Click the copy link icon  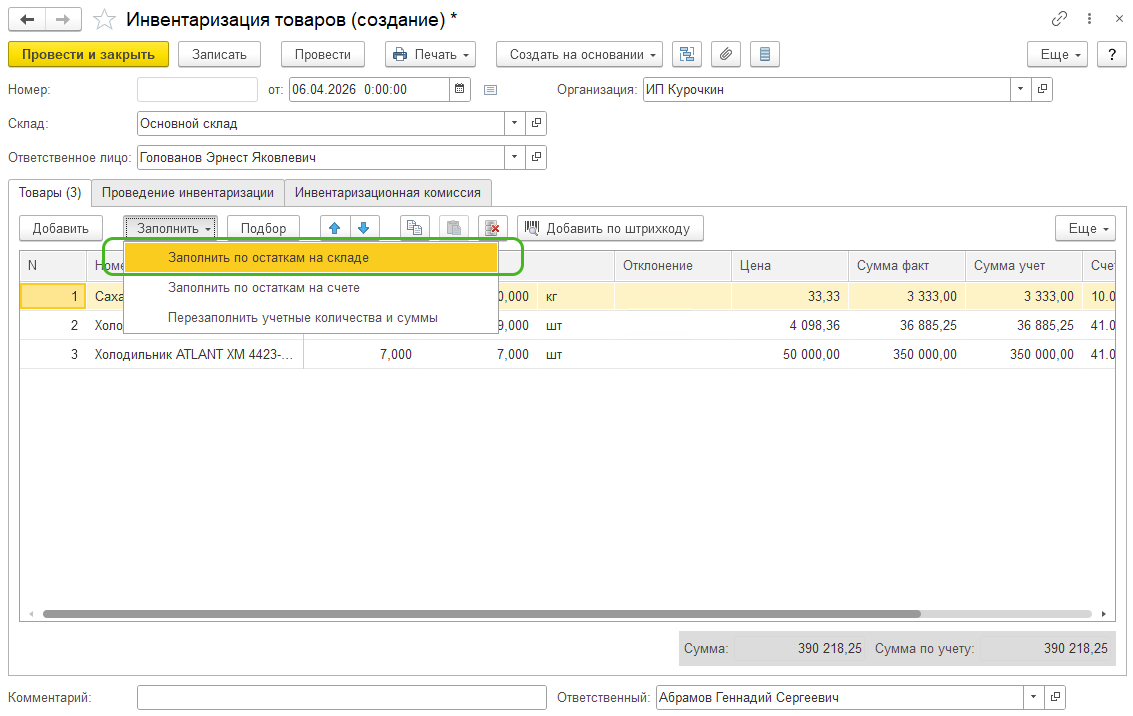point(1060,19)
